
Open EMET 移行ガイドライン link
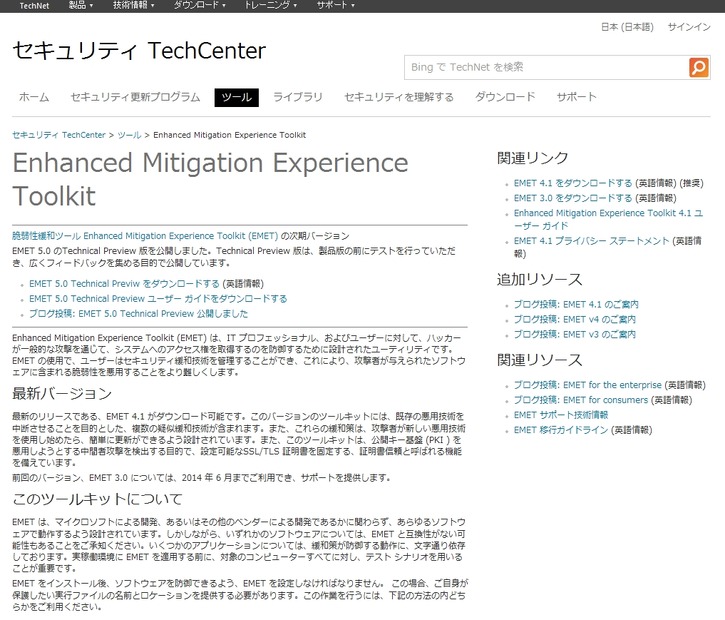[561, 430]
